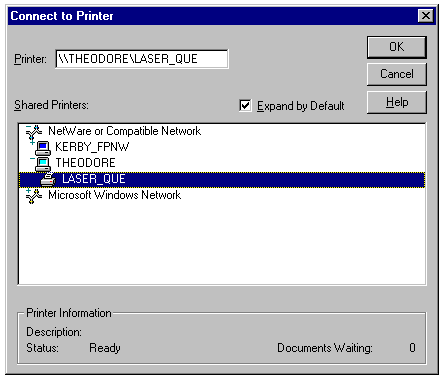444x380 pixels.
Task: Click the LASER_QUE printer icon
Action: pos(49,180)
